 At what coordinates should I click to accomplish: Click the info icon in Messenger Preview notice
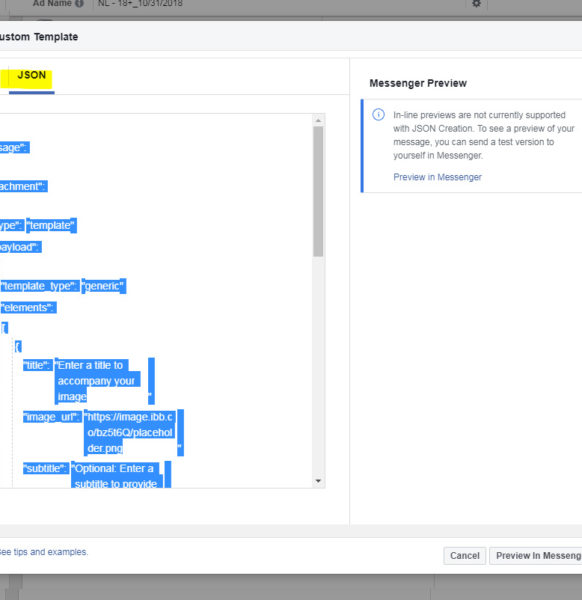click(x=378, y=114)
